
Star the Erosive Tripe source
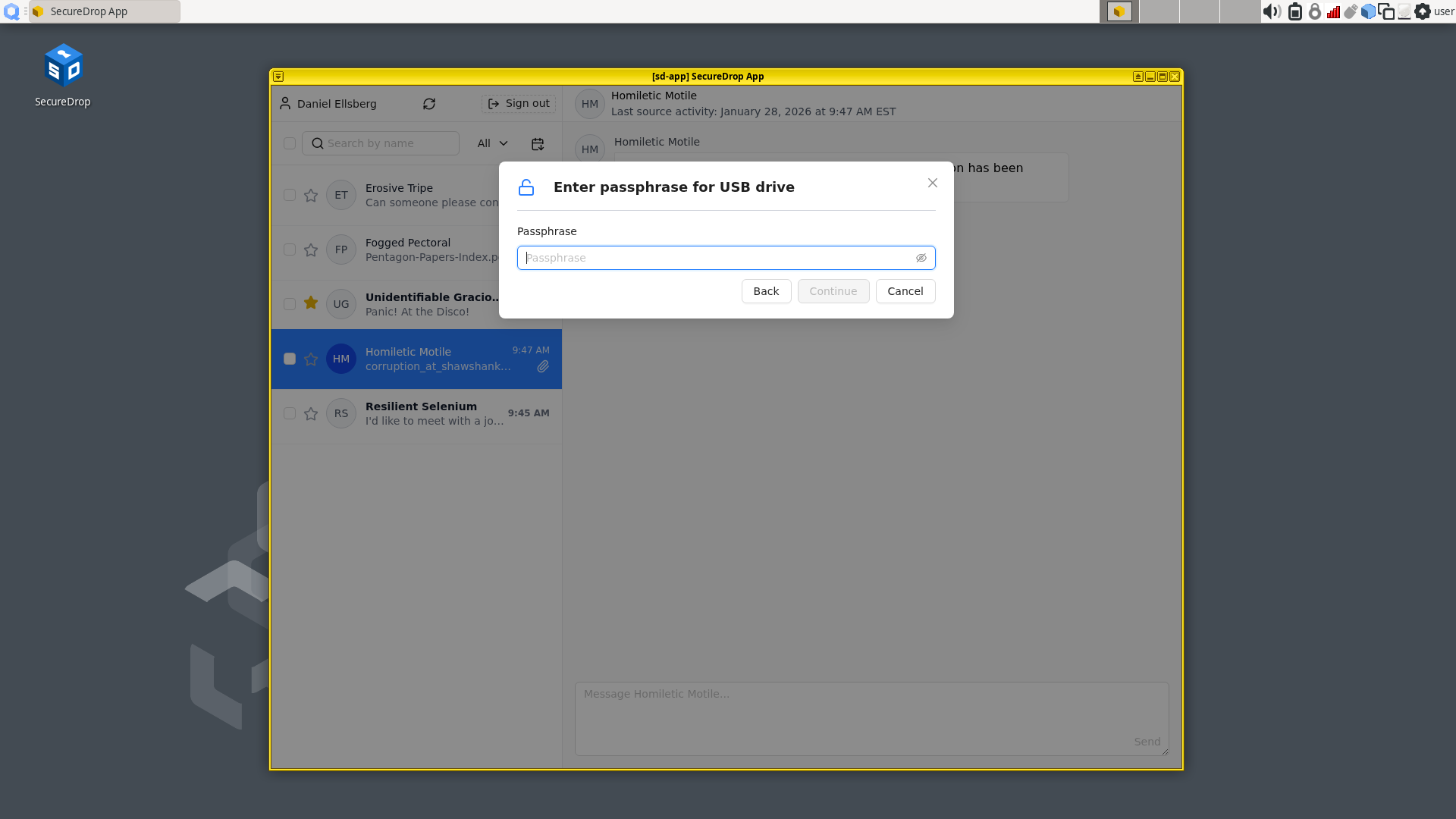click(x=311, y=196)
